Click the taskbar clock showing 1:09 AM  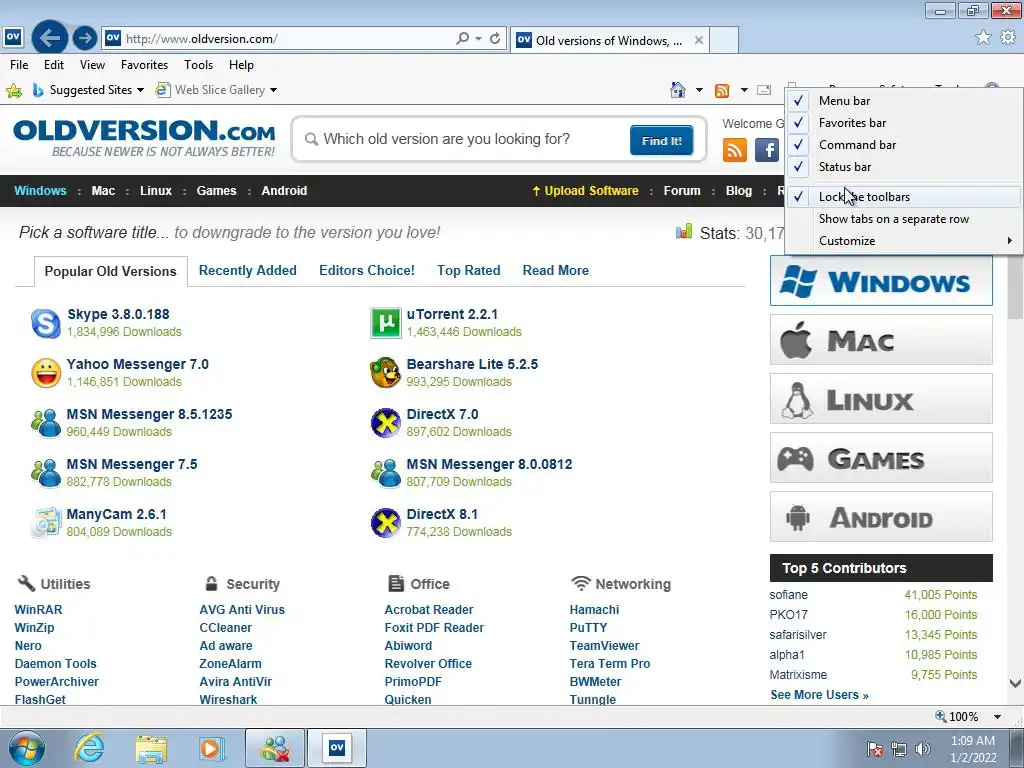(973, 749)
